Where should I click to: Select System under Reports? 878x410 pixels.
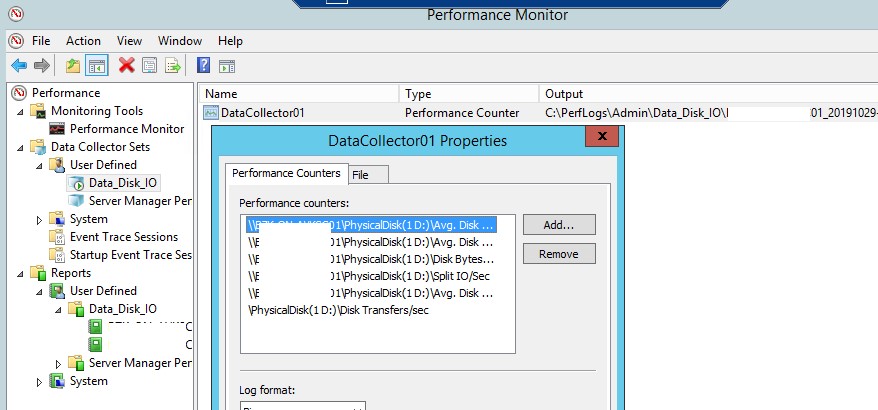88,381
